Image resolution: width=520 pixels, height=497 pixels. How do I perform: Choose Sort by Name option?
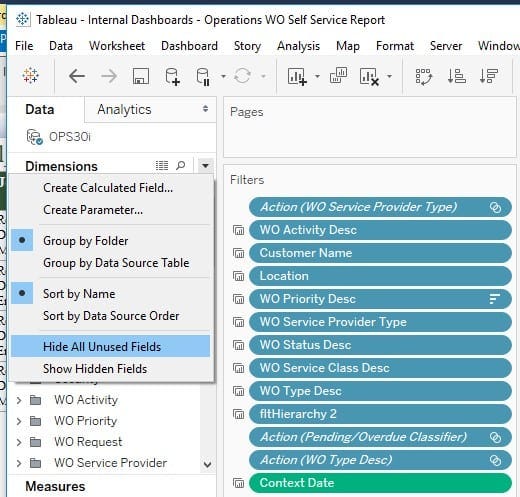(x=111, y=294)
